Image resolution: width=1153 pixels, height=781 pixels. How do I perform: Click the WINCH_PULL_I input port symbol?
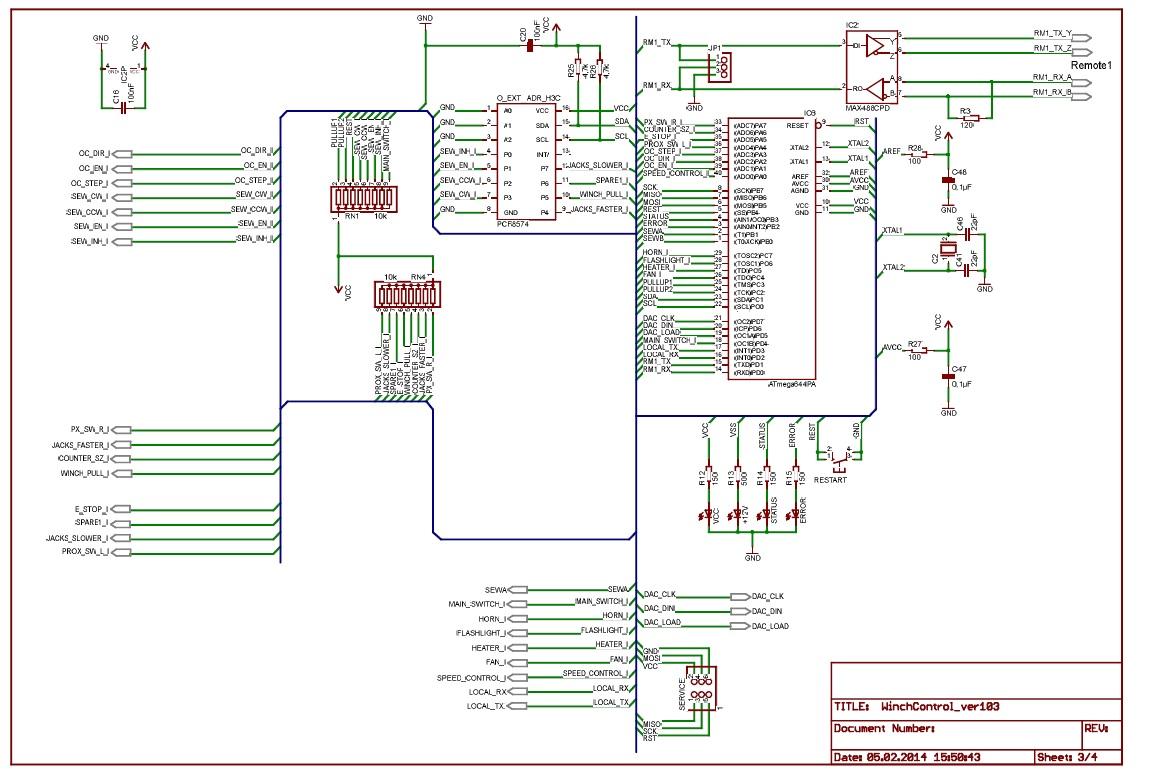tap(121, 473)
